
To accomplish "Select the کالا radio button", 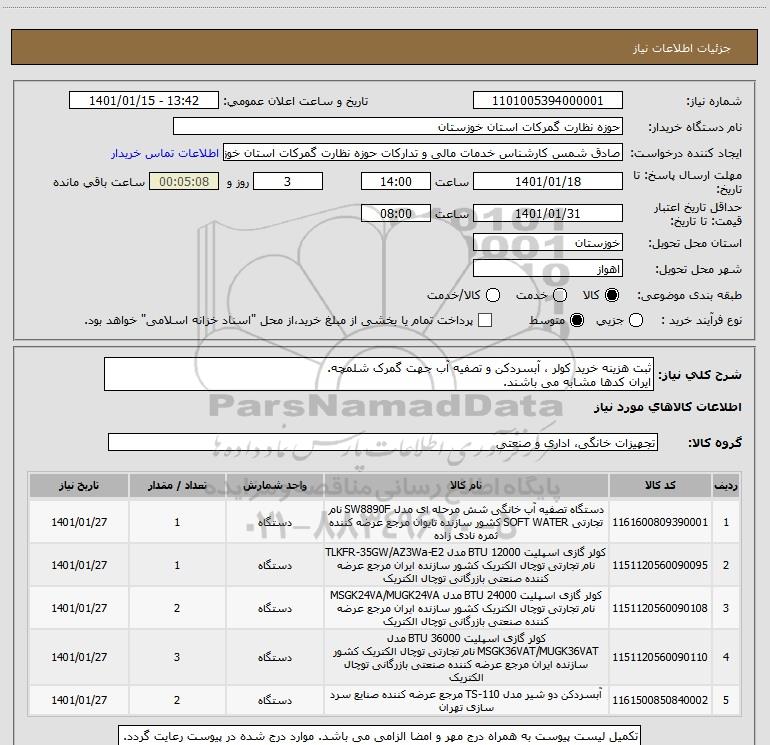I will point(612,295).
